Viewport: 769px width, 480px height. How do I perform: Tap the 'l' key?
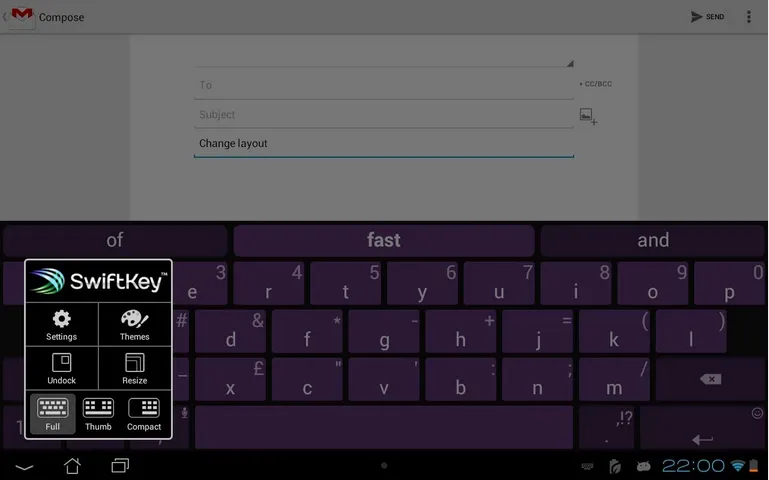(691, 331)
